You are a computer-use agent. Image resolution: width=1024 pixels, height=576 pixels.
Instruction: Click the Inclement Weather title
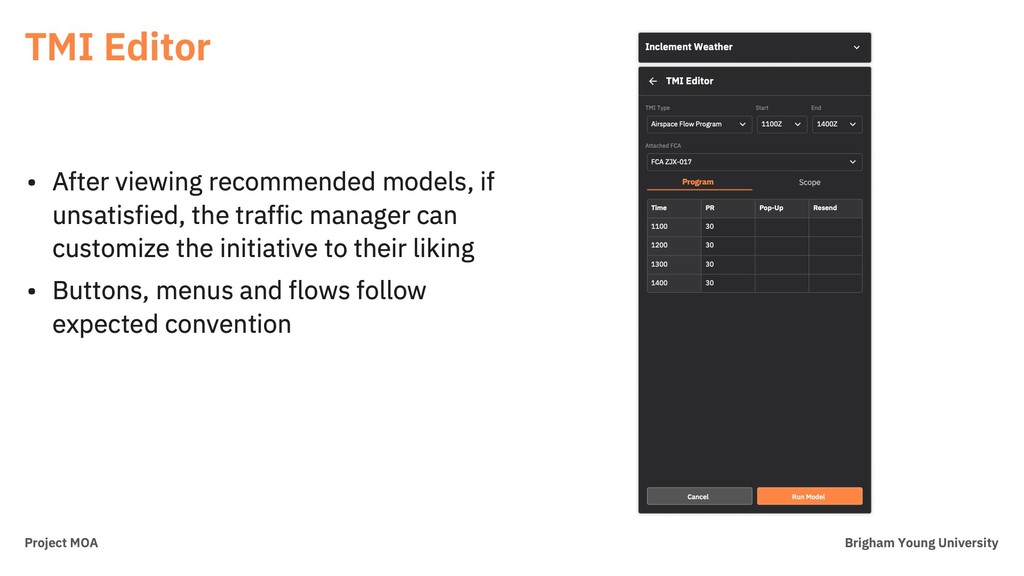(x=688, y=47)
